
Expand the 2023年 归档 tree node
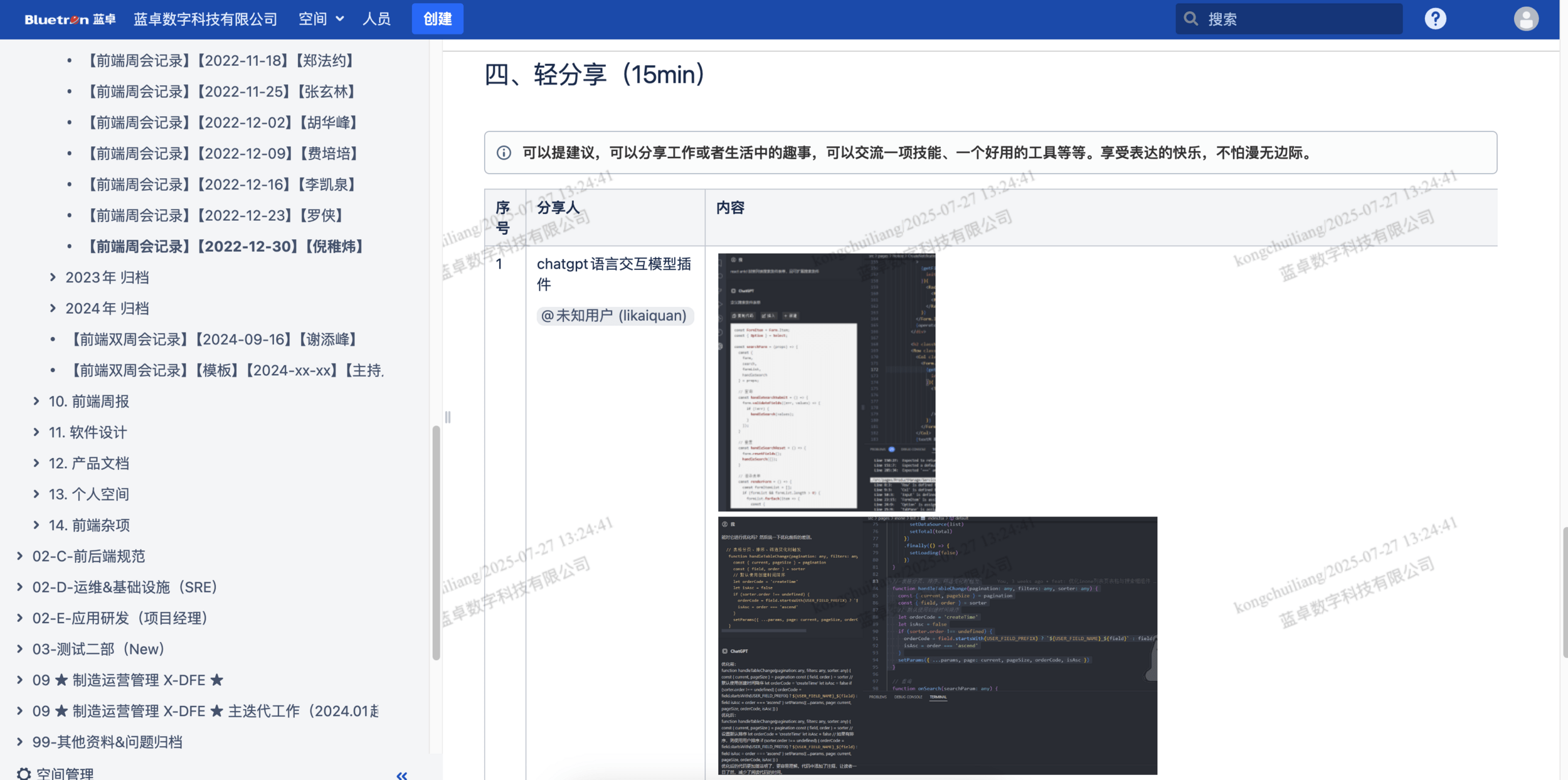point(53,277)
